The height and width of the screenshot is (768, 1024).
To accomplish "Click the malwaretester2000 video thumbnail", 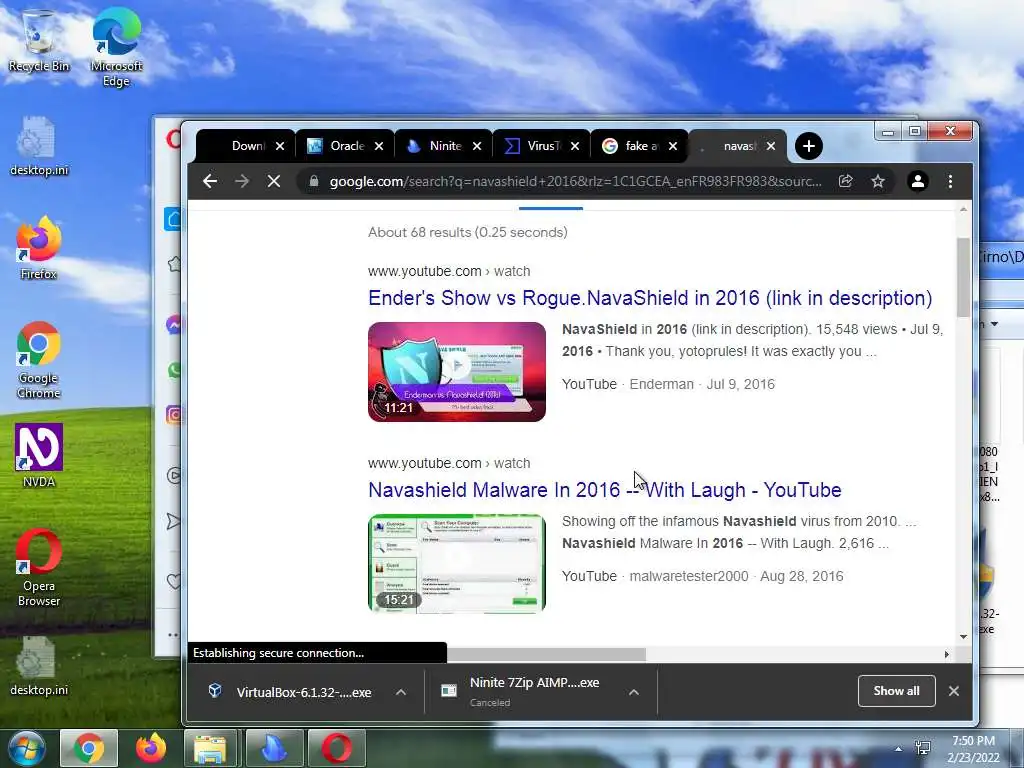I will (x=456, y=564).
